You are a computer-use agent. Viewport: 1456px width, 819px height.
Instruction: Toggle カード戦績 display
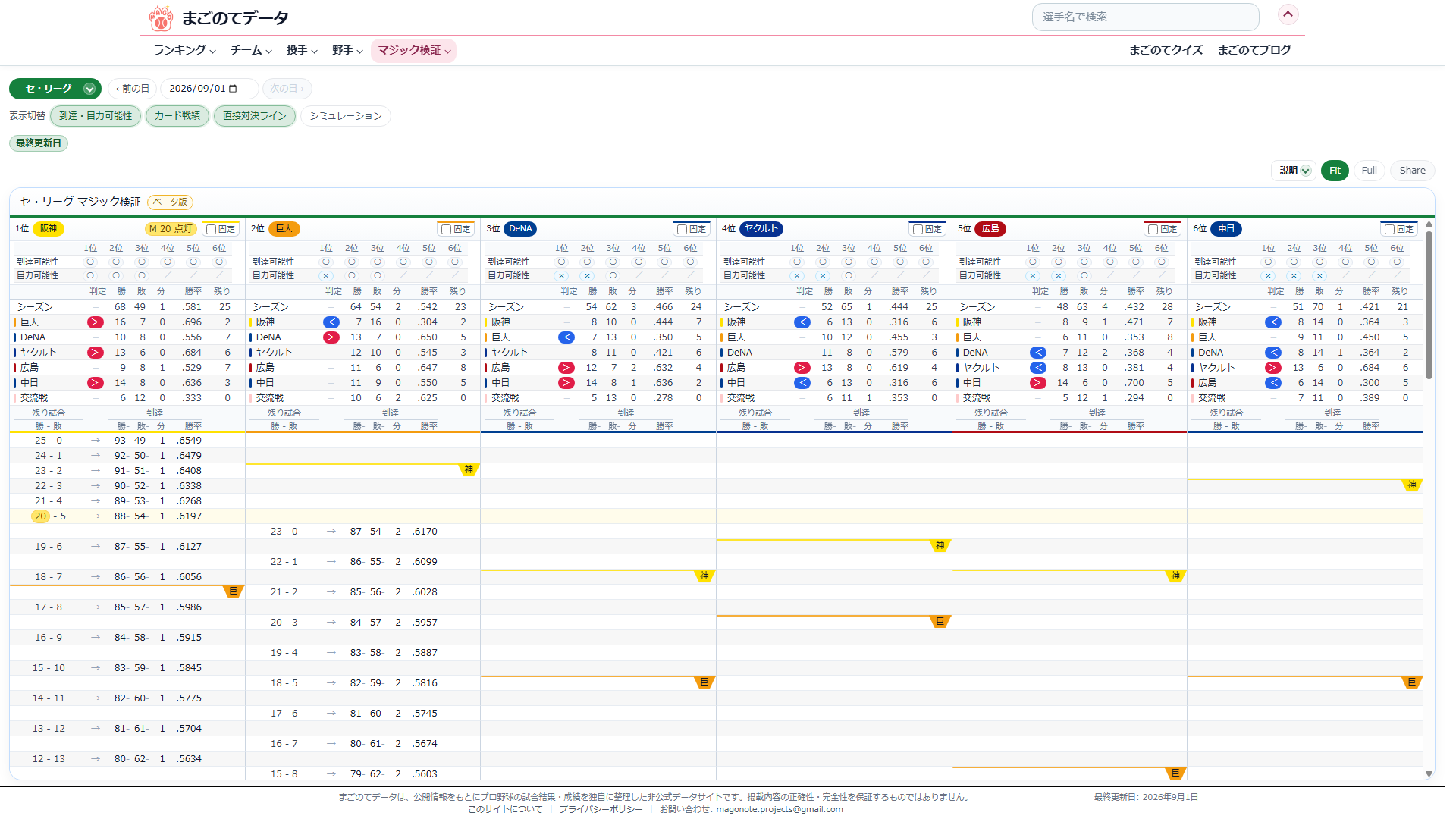pos(177,116)
